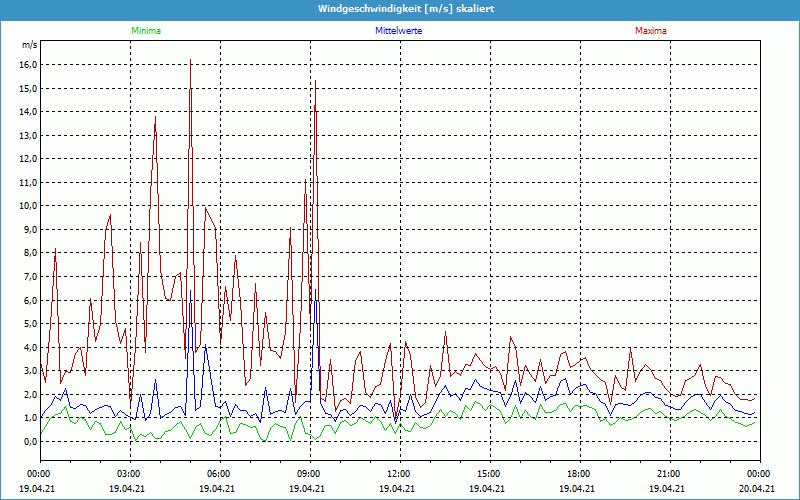This screenshot has height=500, width=800.
Task: Click the 4,0 y-axis value
Action: (31, 347)
